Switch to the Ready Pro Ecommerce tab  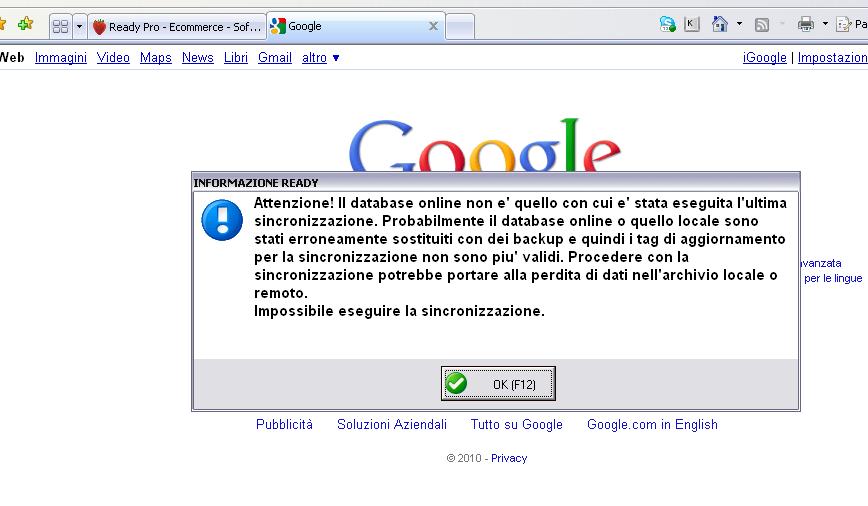177,27
